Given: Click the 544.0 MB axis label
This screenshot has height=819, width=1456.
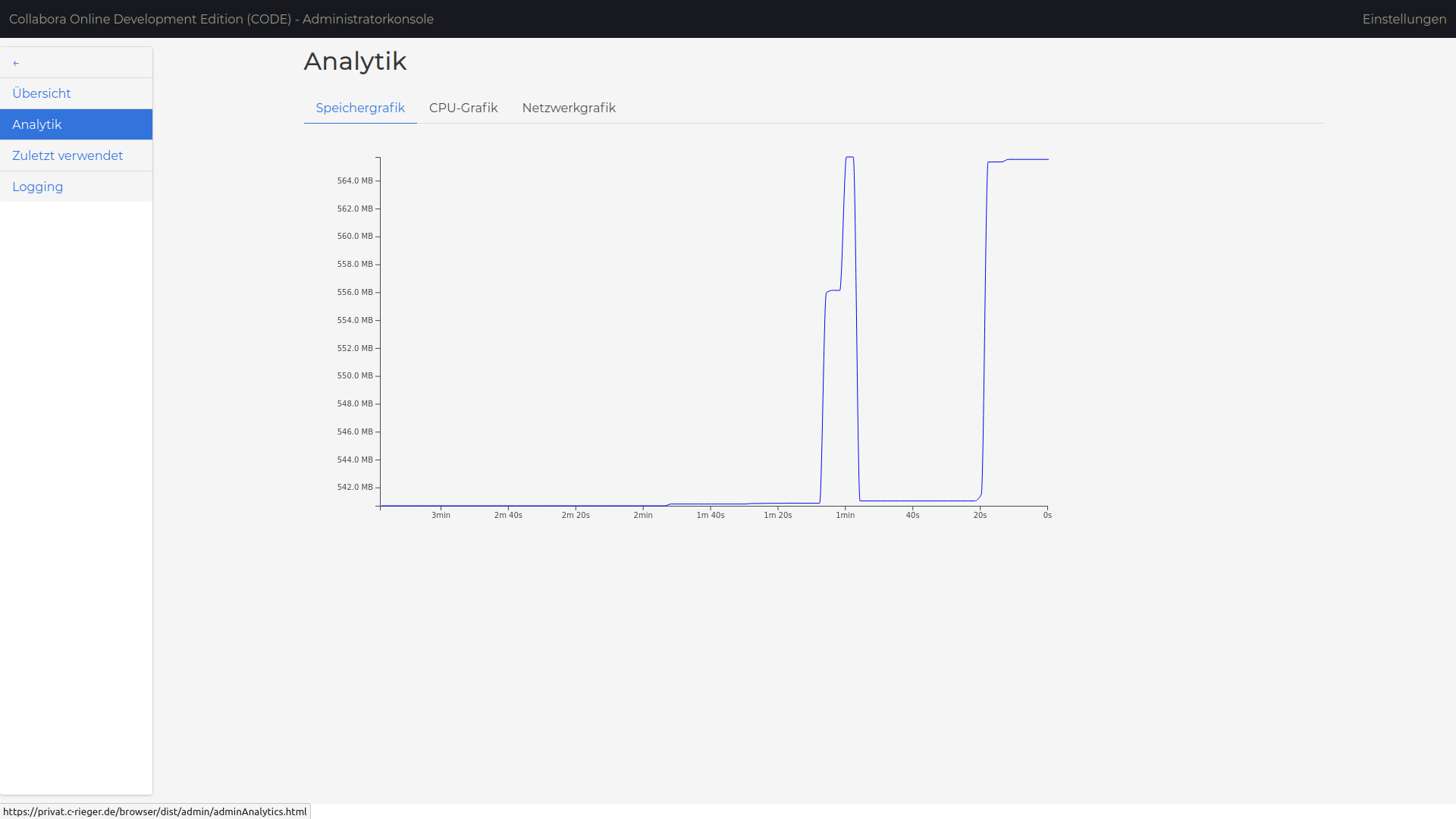Looking at the screenshot, I should (355, 460).
